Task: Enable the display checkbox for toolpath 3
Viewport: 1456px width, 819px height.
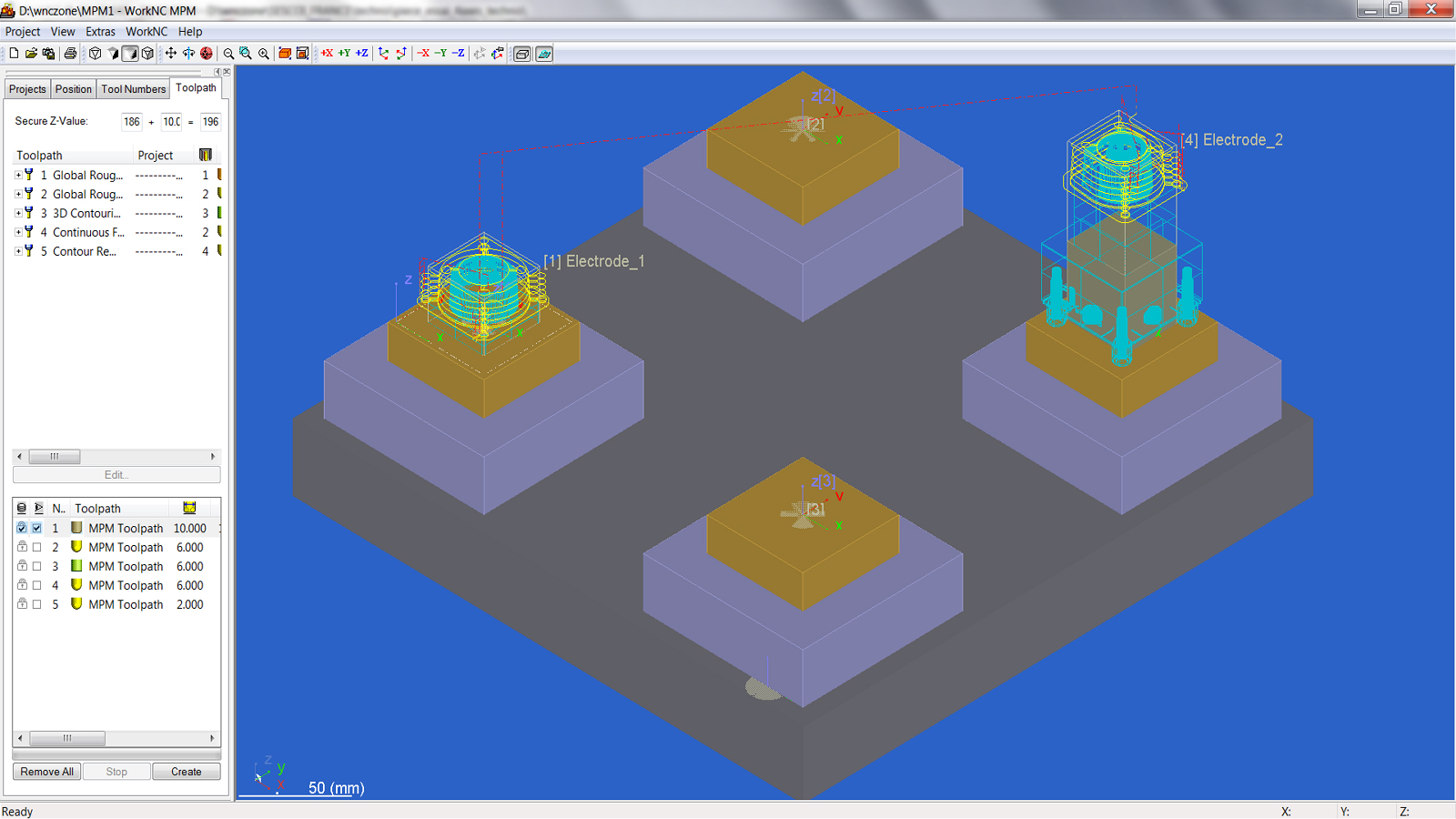Action: pyautogui.click(x=37, y=566)
